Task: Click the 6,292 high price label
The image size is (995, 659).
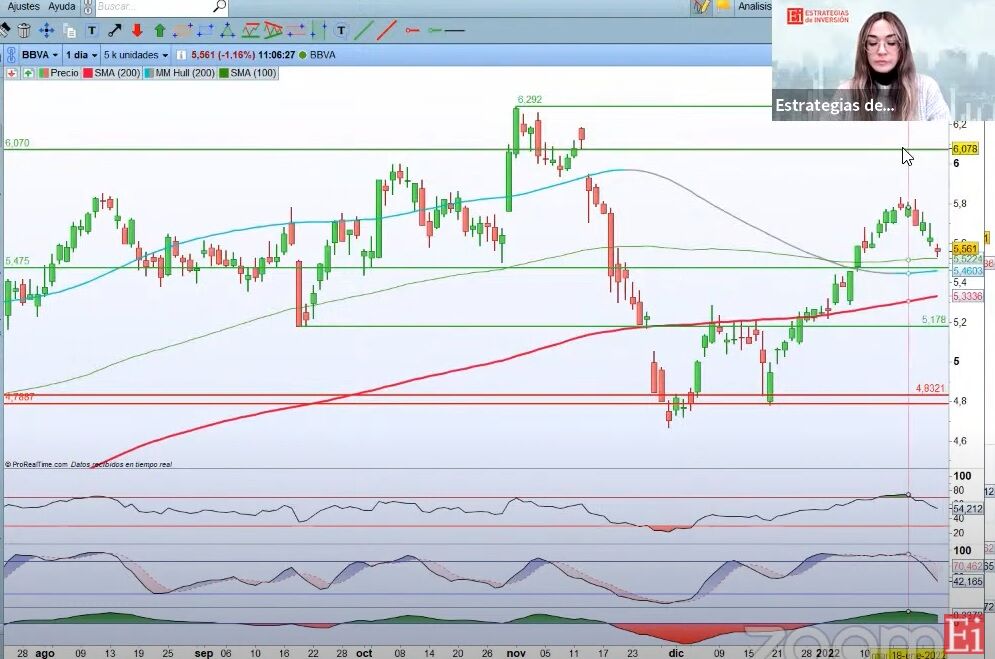Action: pyautogui.click(x=529, y=100)
